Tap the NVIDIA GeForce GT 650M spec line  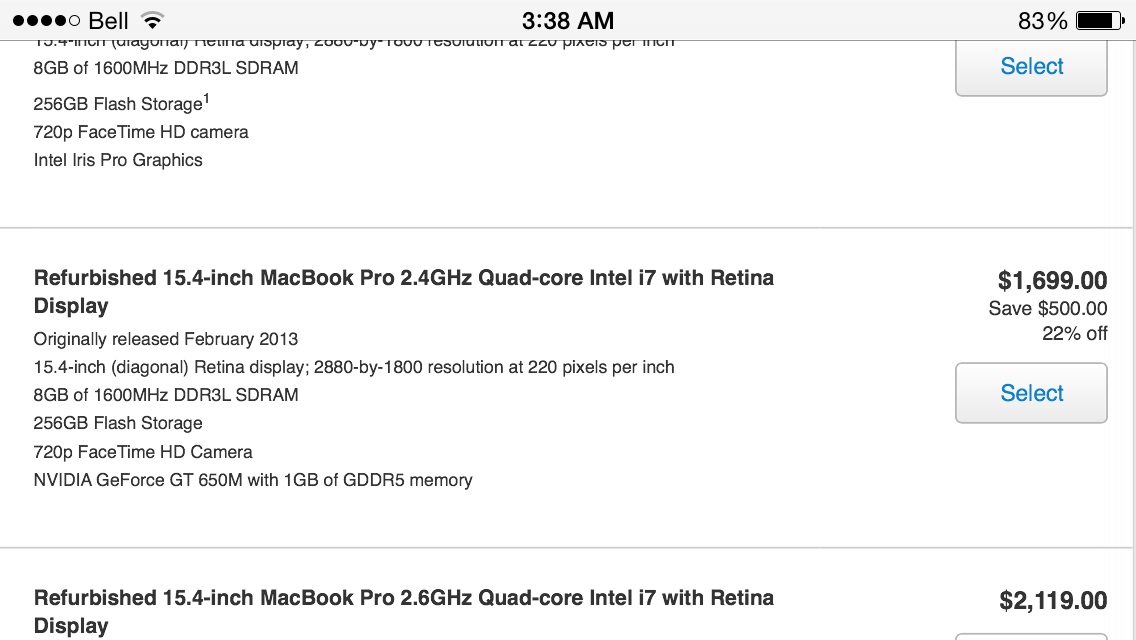[253, 480]
